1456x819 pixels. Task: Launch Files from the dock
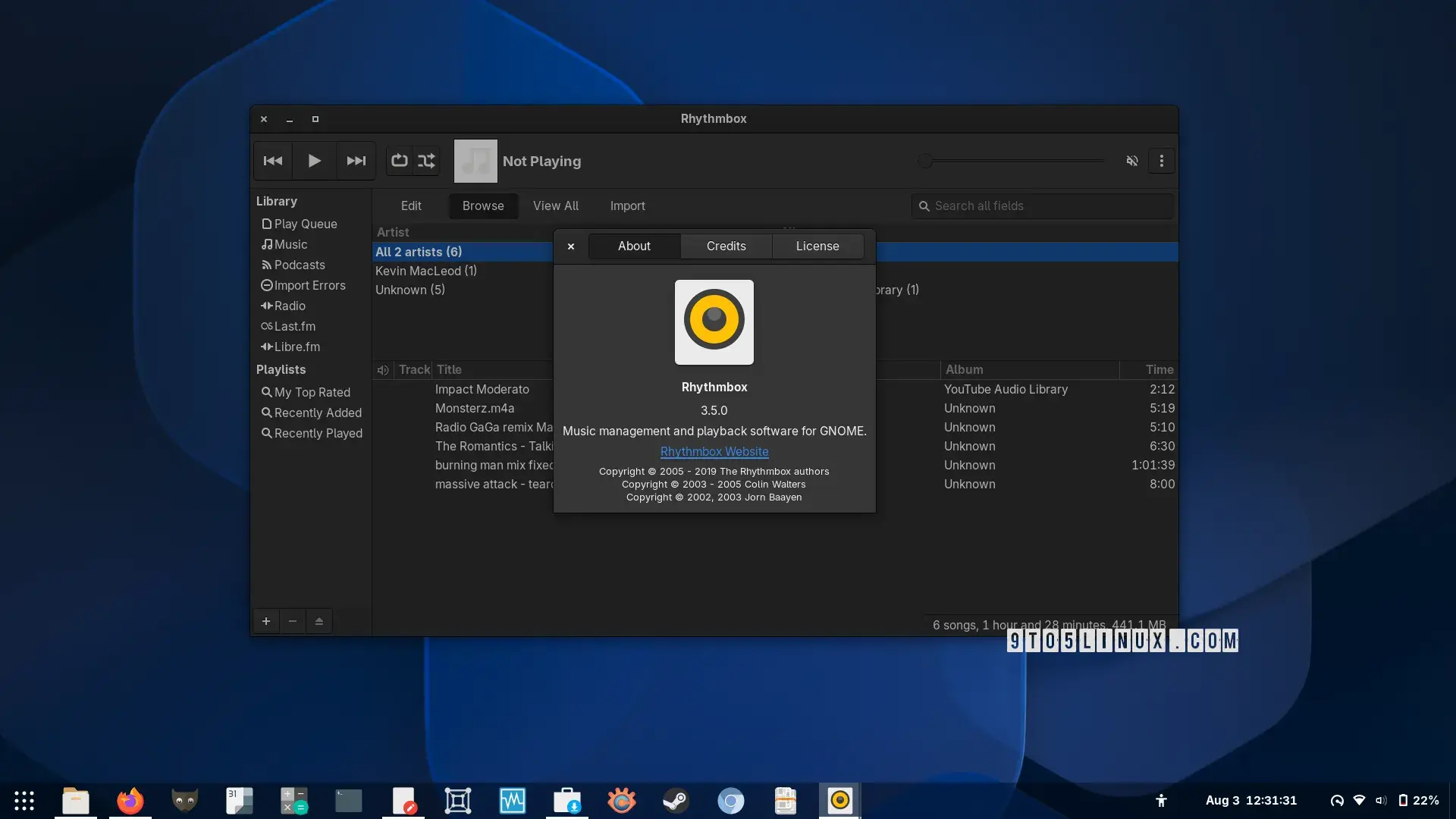pos(76,801)
